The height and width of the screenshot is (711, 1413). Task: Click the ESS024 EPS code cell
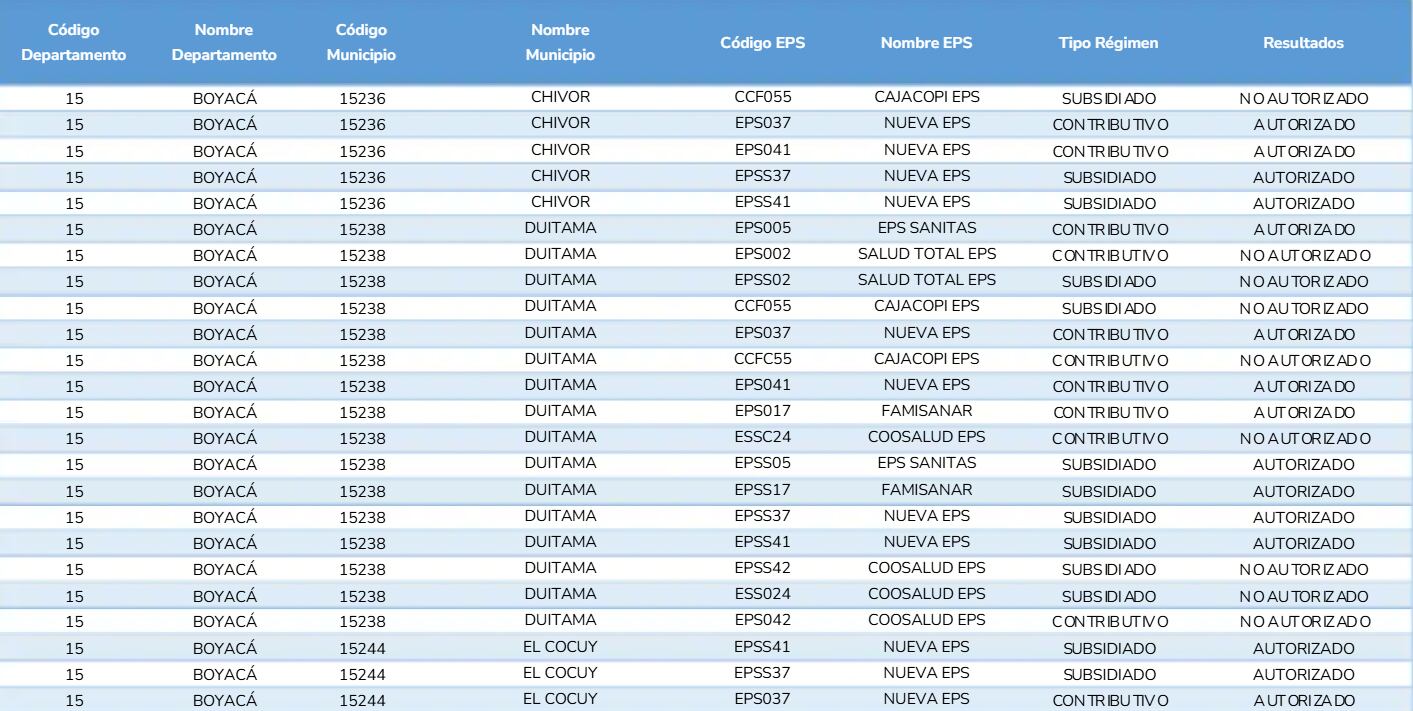point(763,594)
